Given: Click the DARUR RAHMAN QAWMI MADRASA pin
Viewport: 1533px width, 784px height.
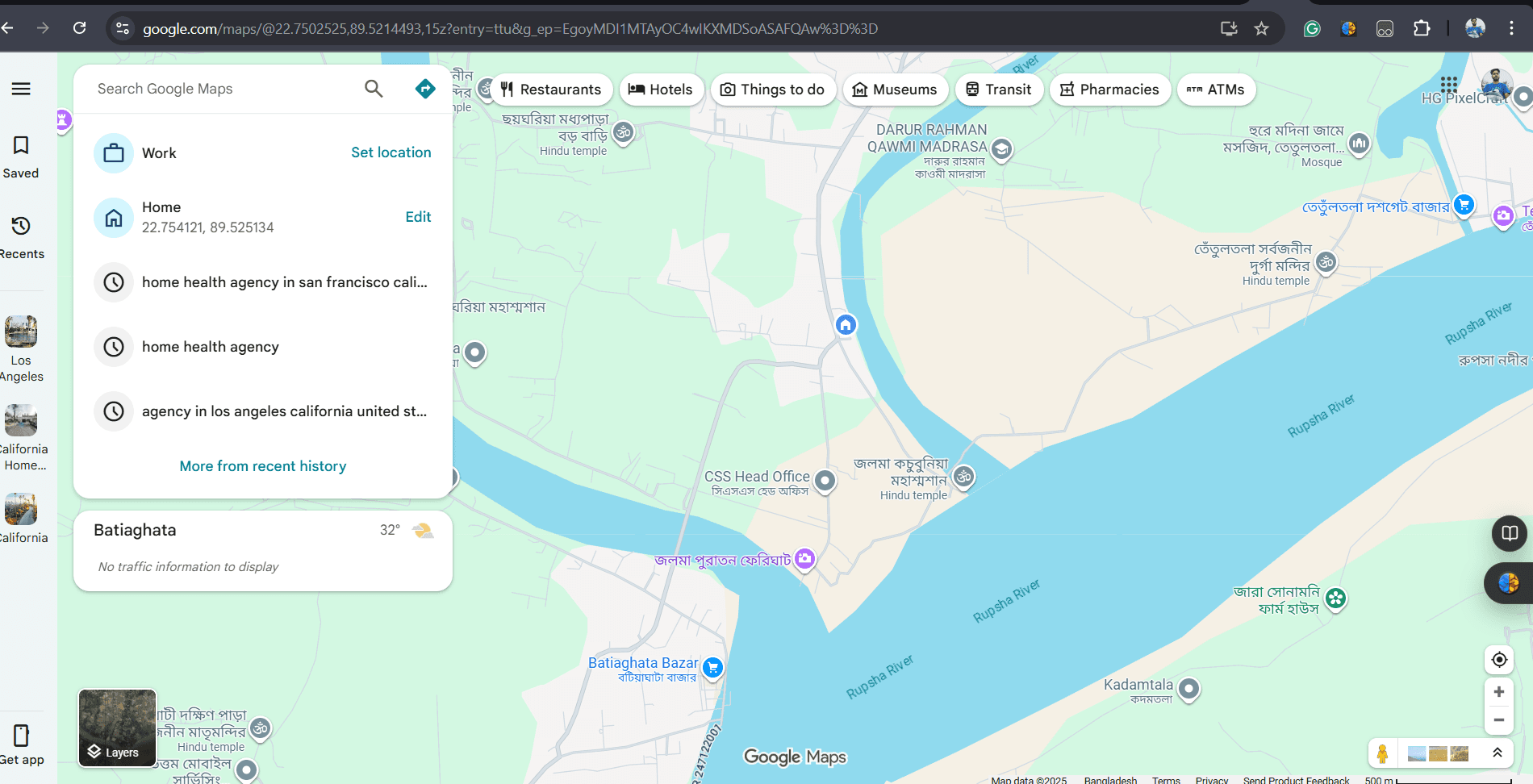Looking at the screenshot, I should pyautogui.click(x=1001, y=150).
